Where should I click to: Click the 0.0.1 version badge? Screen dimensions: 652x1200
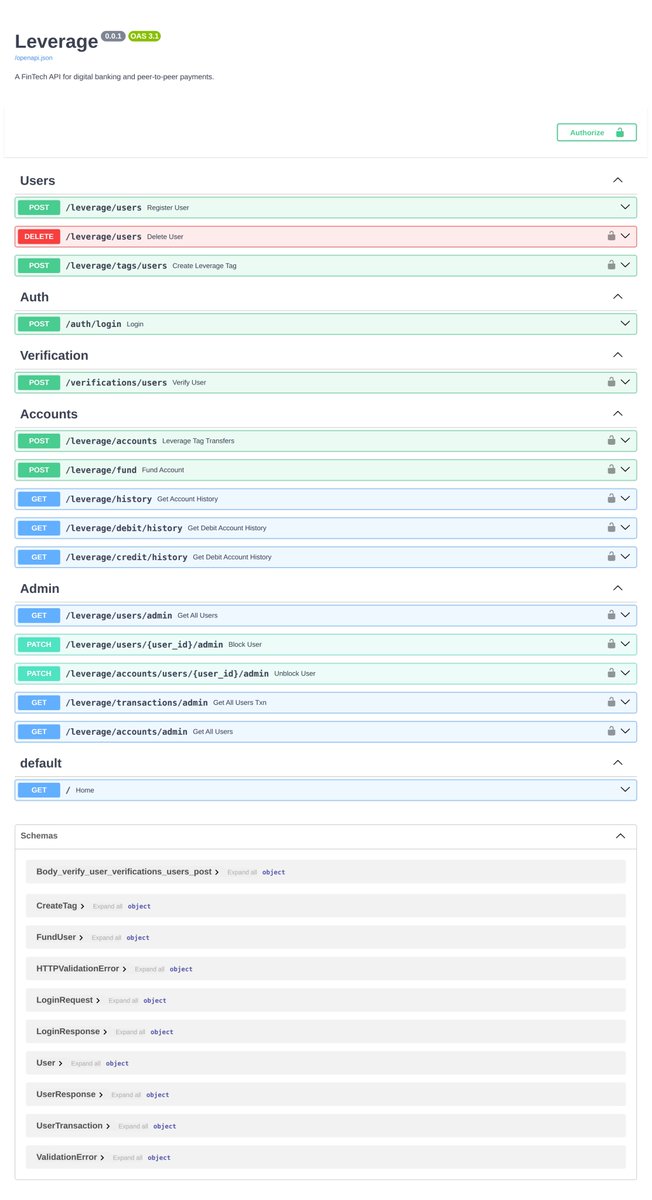[113, 36]
